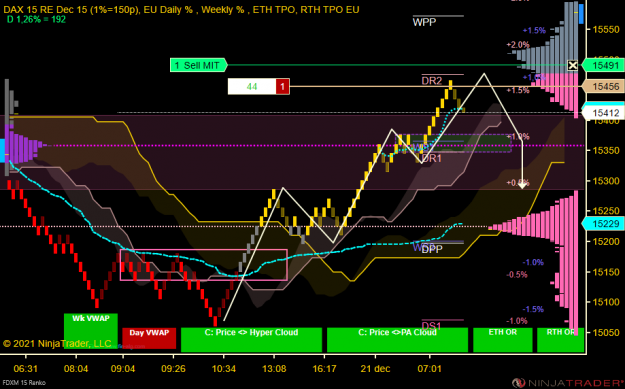Click the 15200 price axis label
625x389 pixels.
(605, 242)
